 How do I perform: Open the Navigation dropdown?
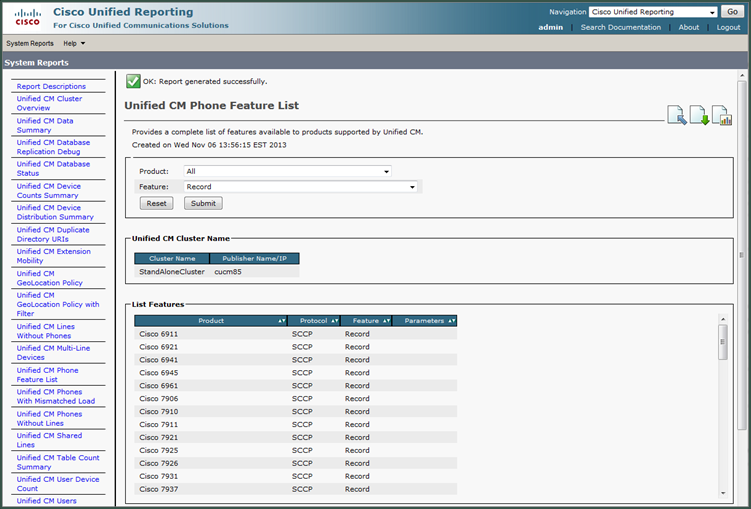653,12
